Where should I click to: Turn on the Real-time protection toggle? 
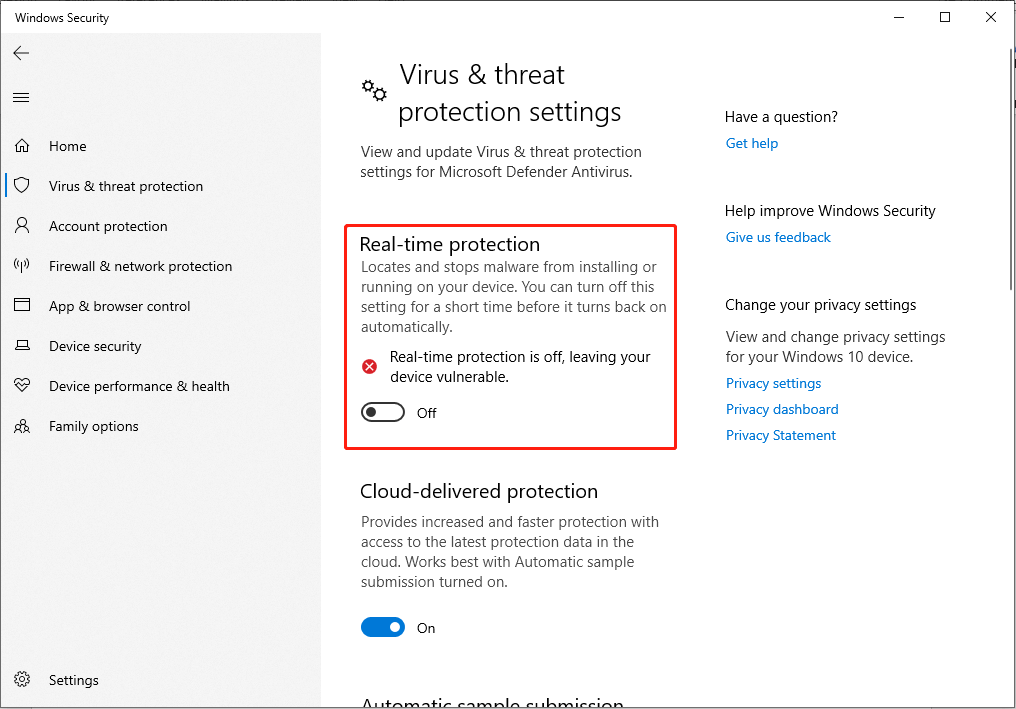pos(383,413)
